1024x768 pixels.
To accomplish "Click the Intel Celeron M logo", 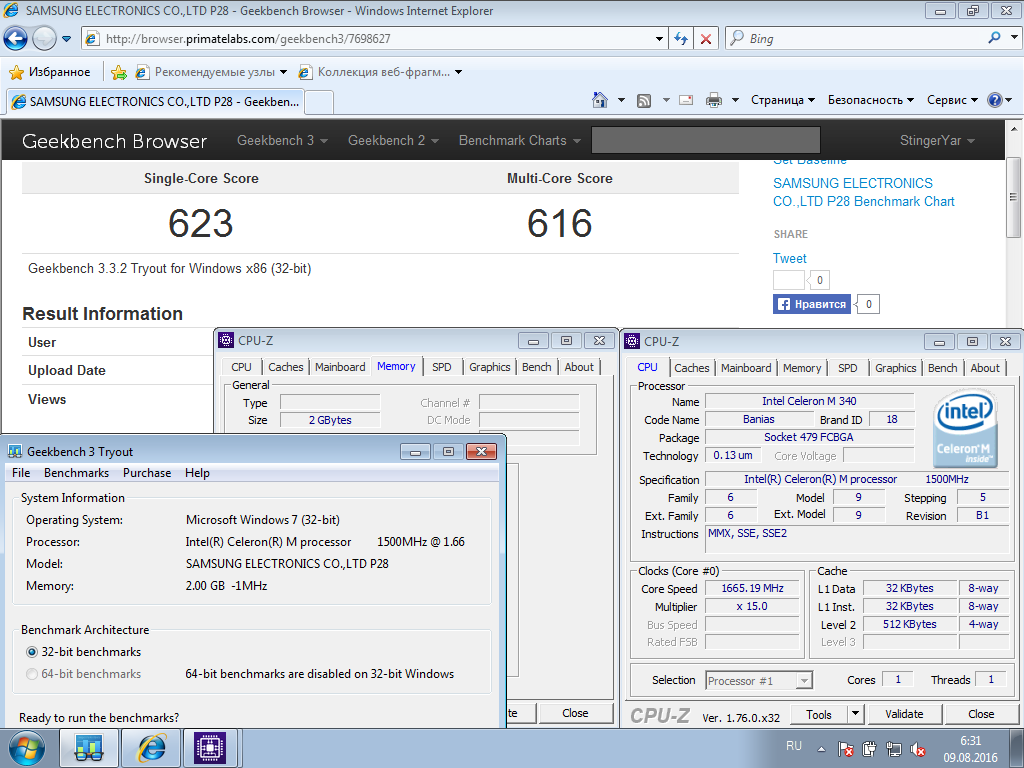I will point(965,428).
